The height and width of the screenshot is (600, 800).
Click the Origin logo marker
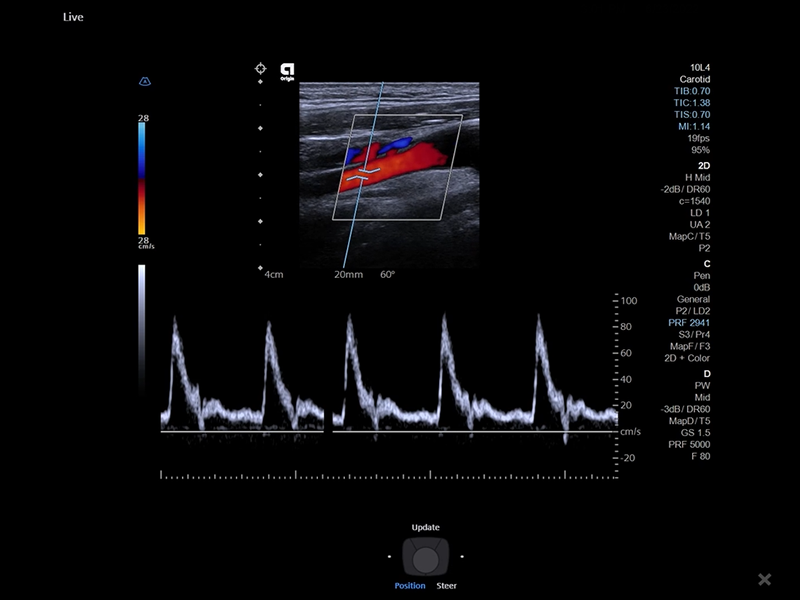(x=287, y=70)
